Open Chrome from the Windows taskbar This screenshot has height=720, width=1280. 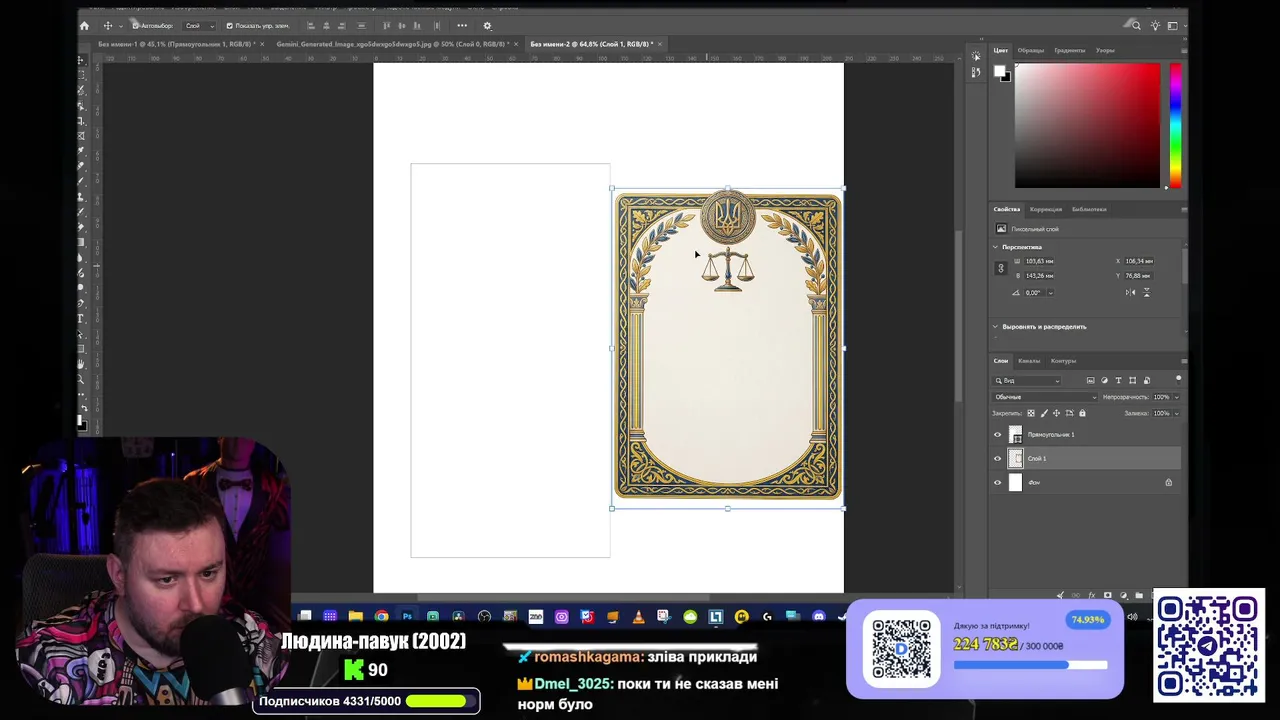[x=381, y=617]
